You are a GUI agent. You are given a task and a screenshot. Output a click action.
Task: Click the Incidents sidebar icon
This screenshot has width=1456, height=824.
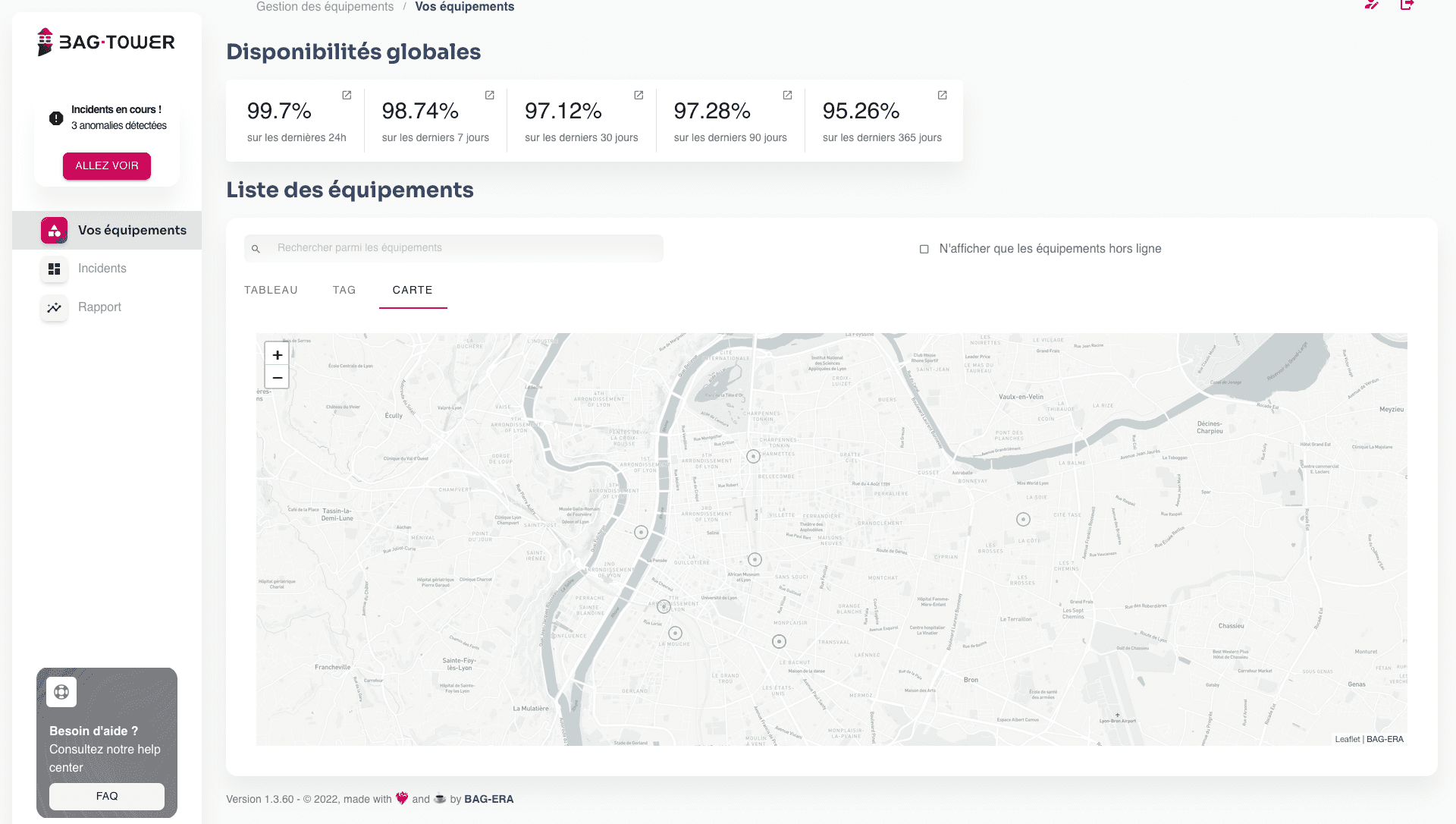(54, 269)
